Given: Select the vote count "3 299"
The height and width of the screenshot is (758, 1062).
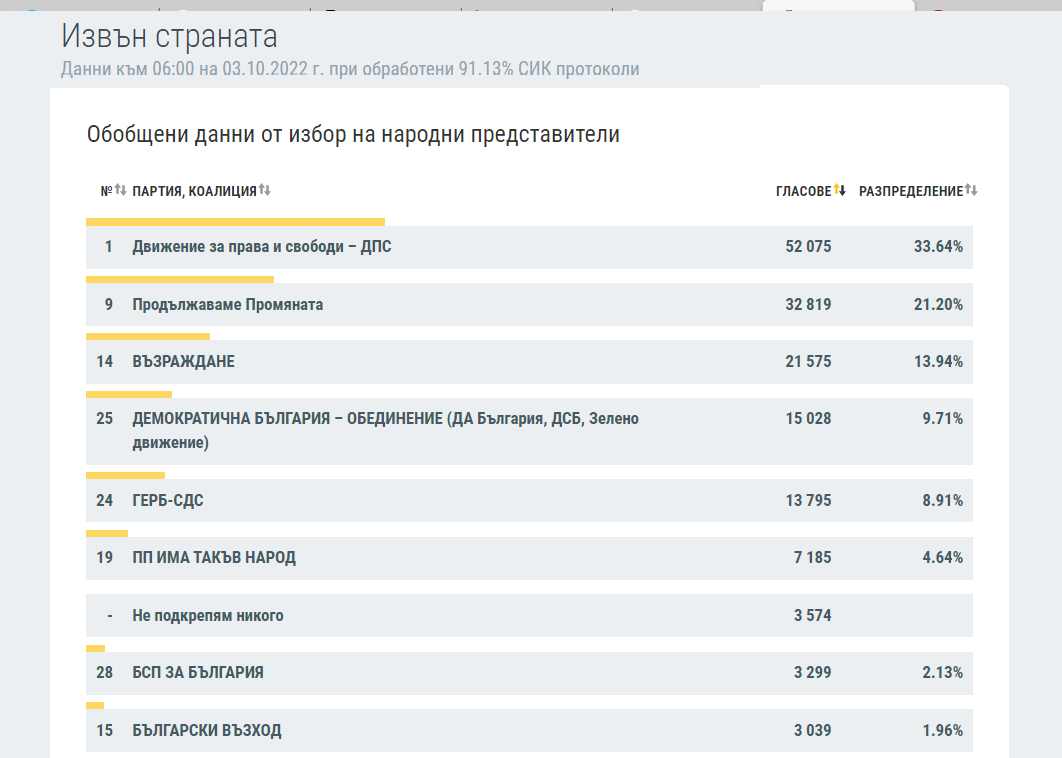Looking at the screenshot, I should click(x=813, y=673).
